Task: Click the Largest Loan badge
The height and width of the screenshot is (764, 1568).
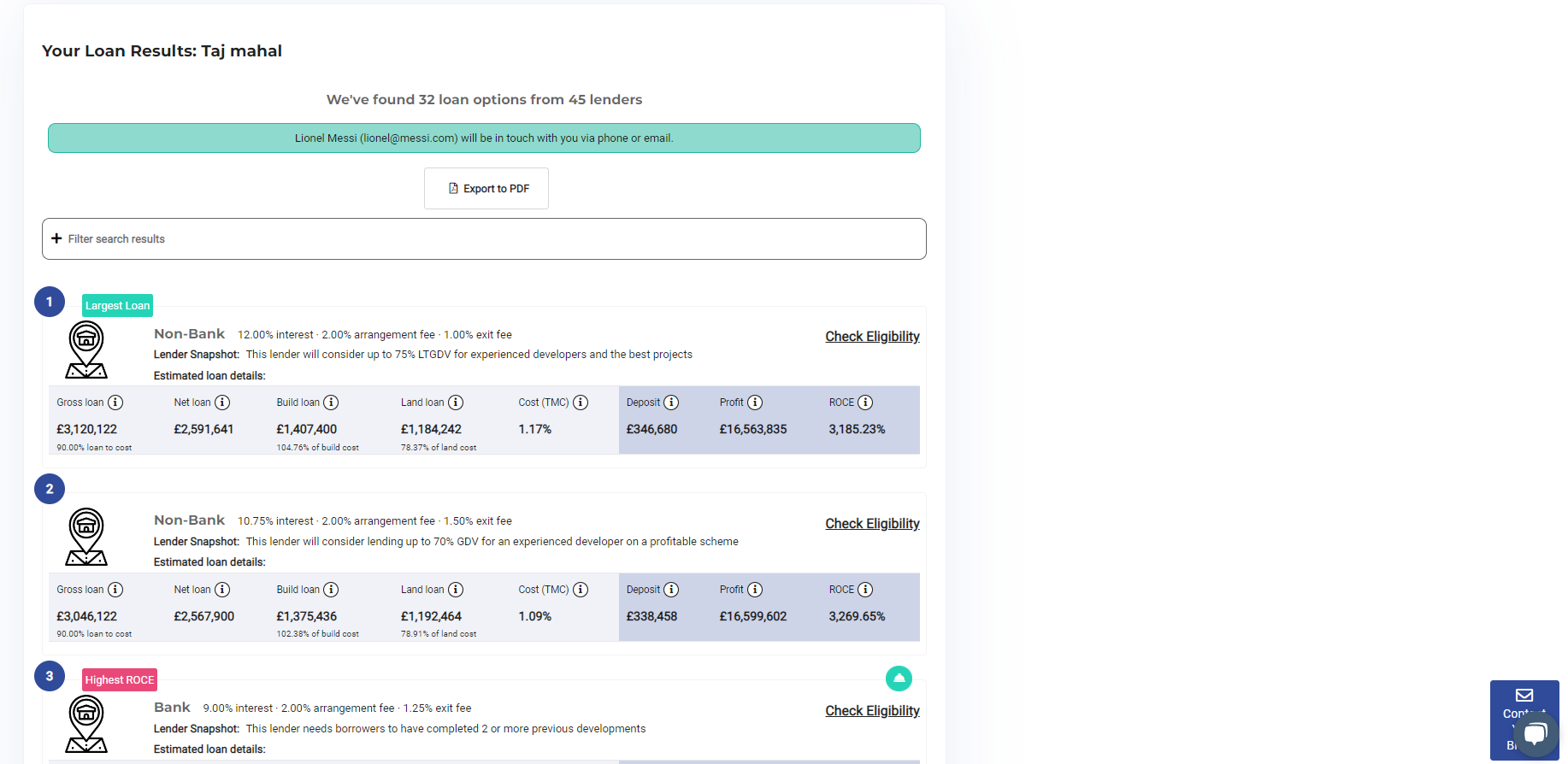Action: coord(117,305)
